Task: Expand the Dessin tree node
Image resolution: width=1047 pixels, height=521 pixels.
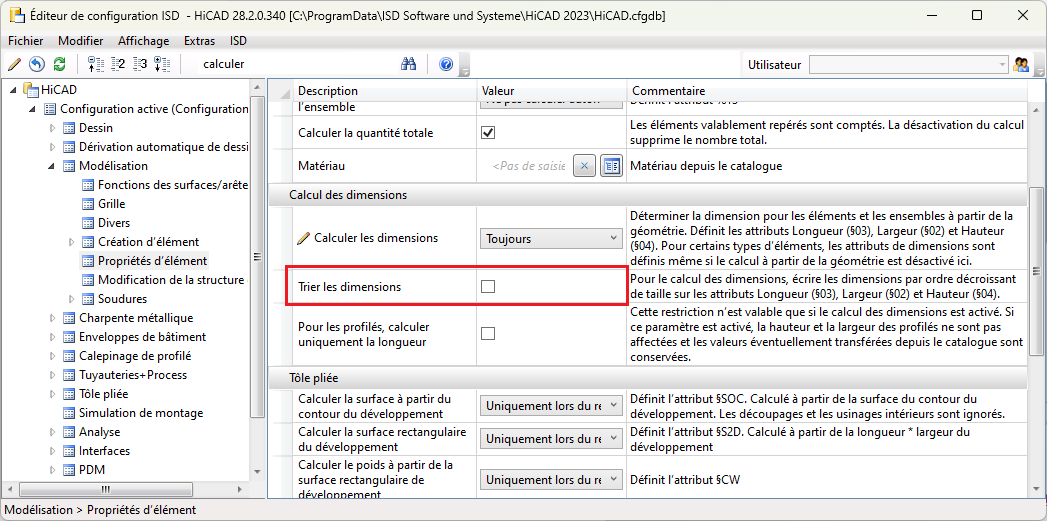Action: point(52,128)
